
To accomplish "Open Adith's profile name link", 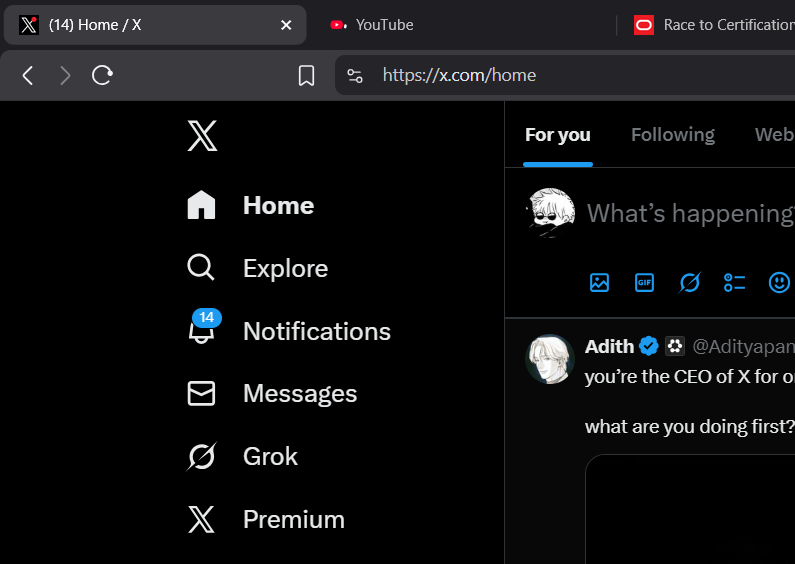I will (609, 346).
